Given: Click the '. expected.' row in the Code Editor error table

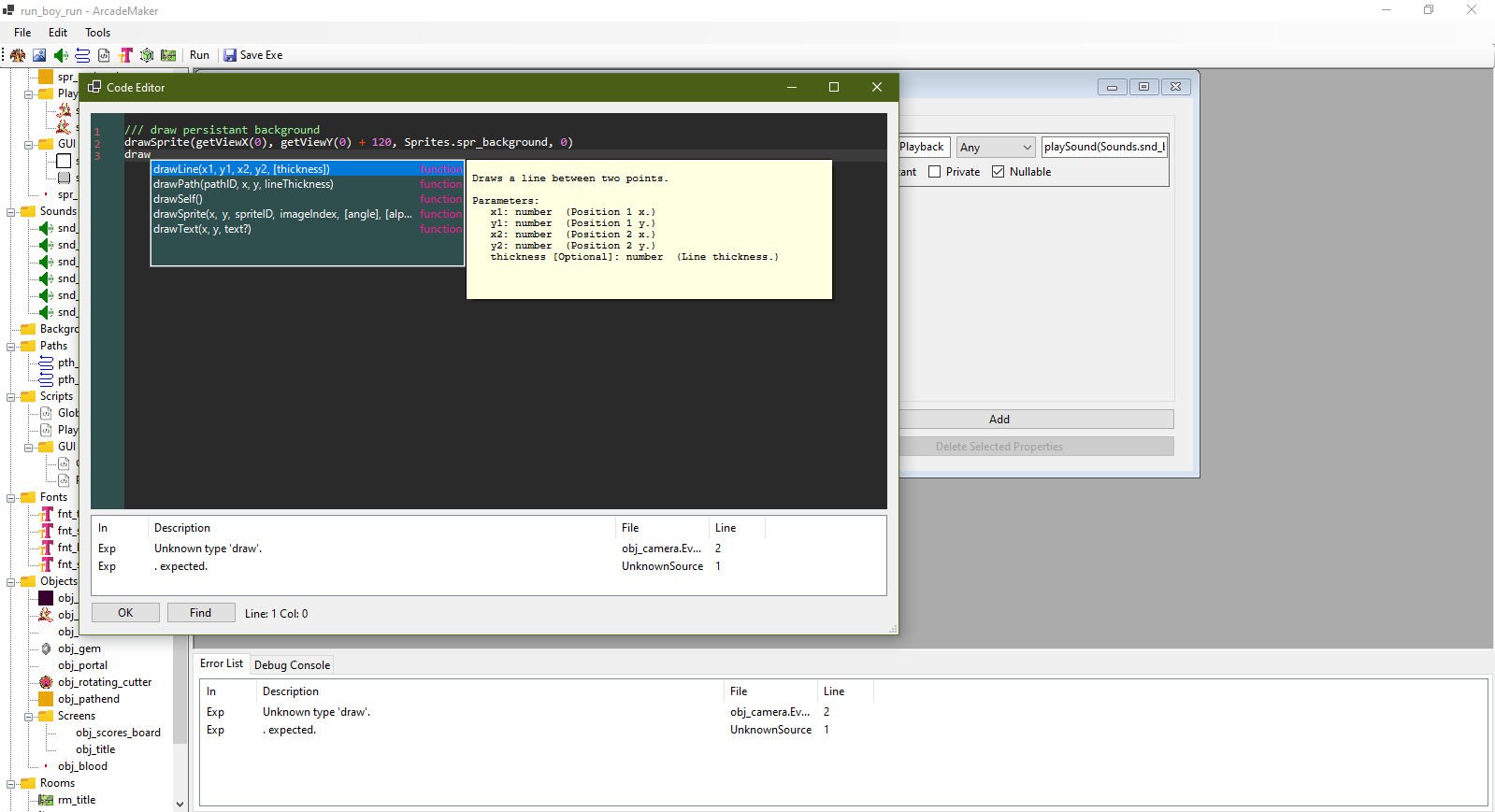Looking at the screenshot, I should pos(488,566).
